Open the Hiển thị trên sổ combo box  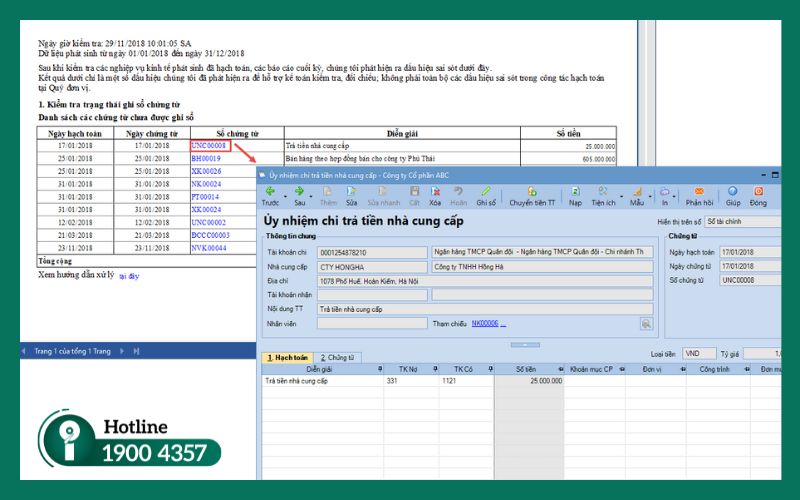pyautogui.click(x=742, y=221)
